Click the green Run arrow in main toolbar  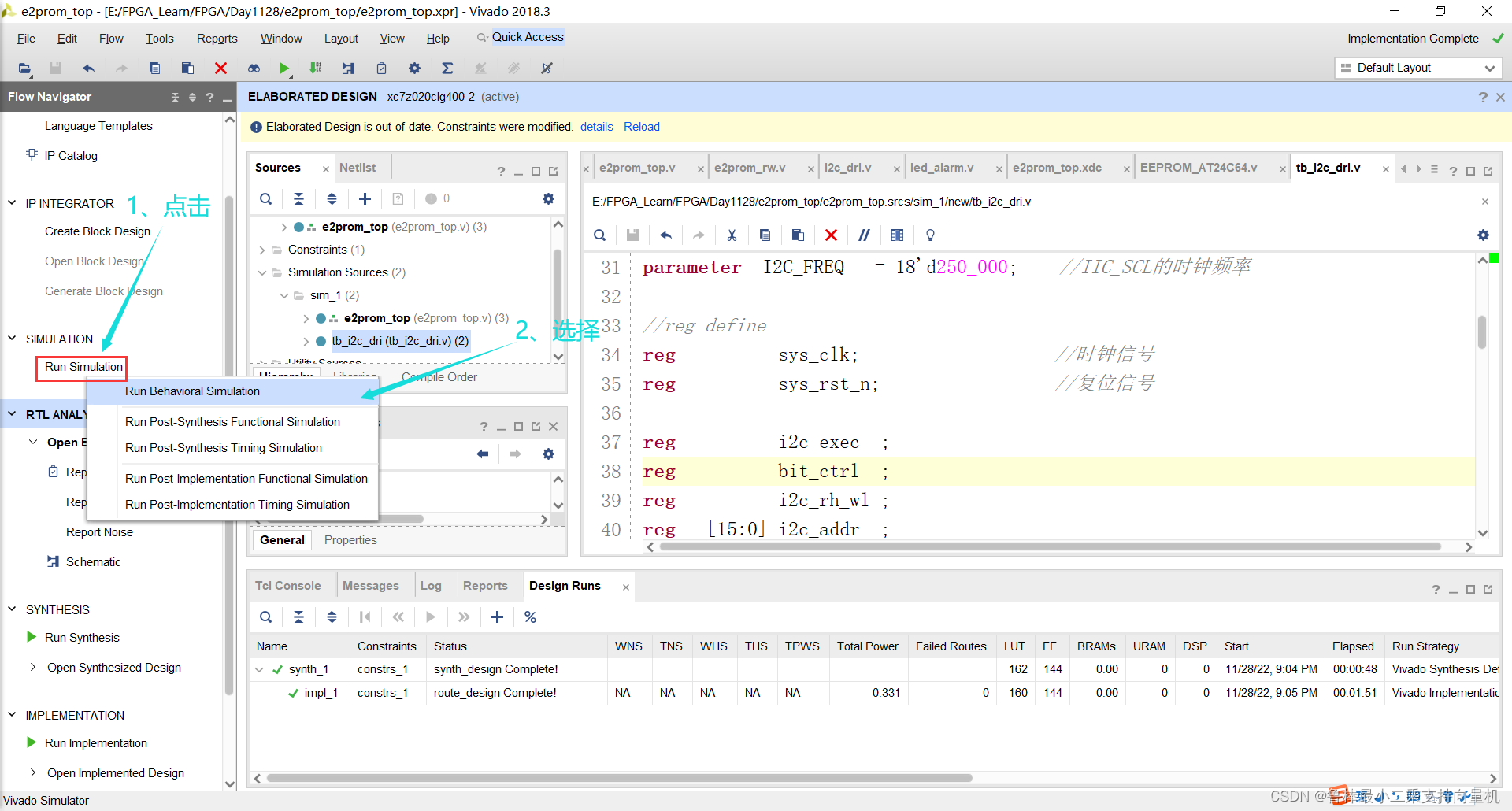coord(284,69)
